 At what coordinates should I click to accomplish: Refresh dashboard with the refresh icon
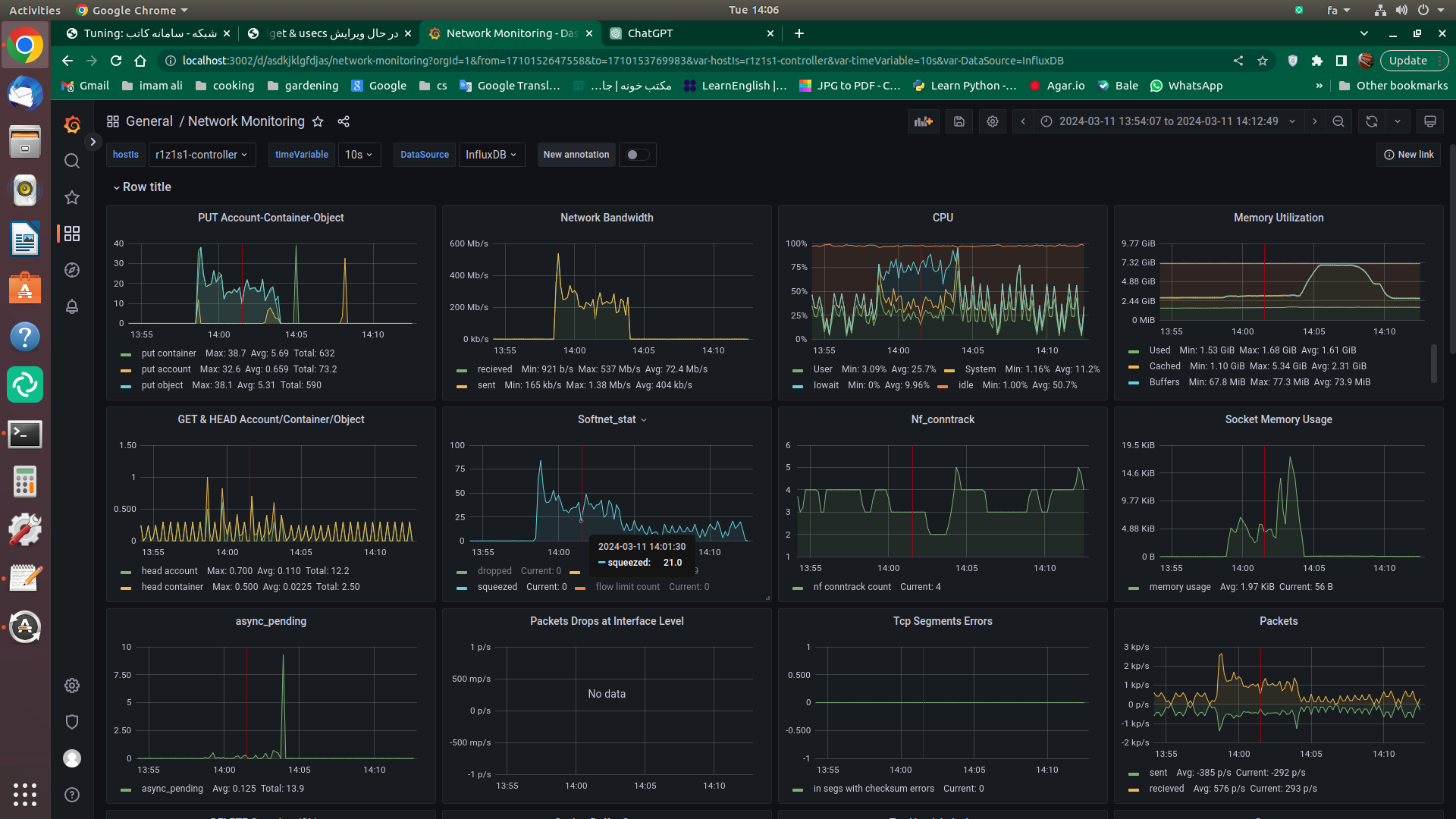tap(1371, 121)
